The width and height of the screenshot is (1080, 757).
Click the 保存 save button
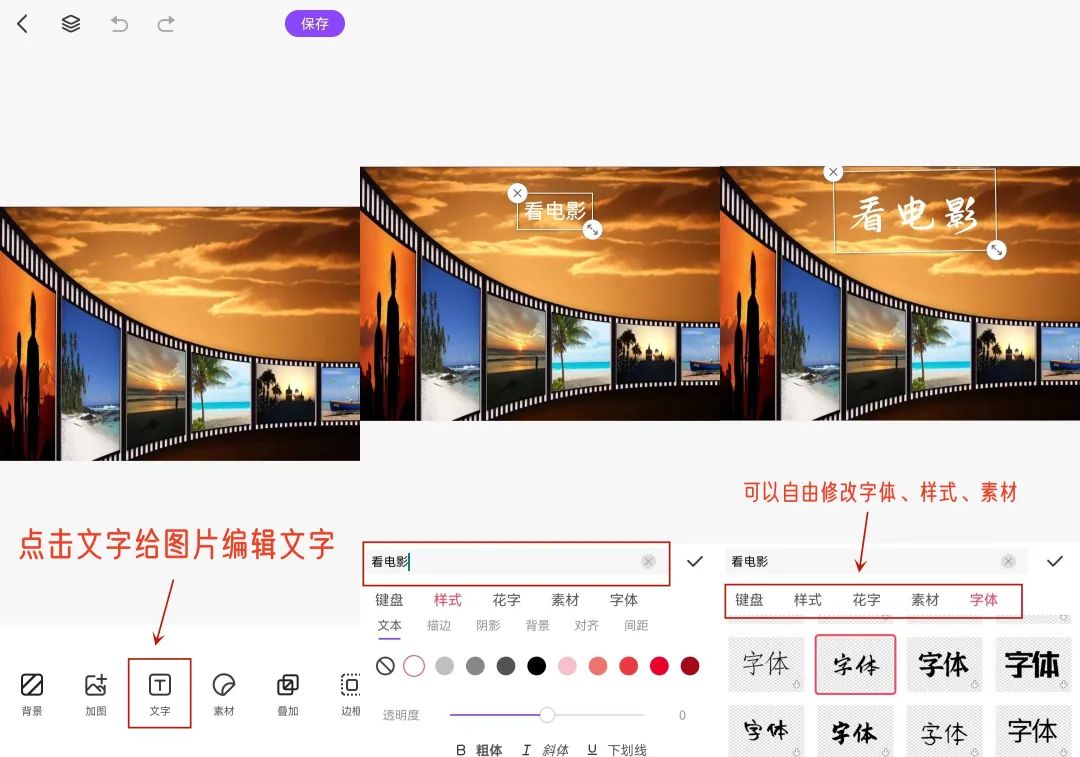[x=314, y=24]
